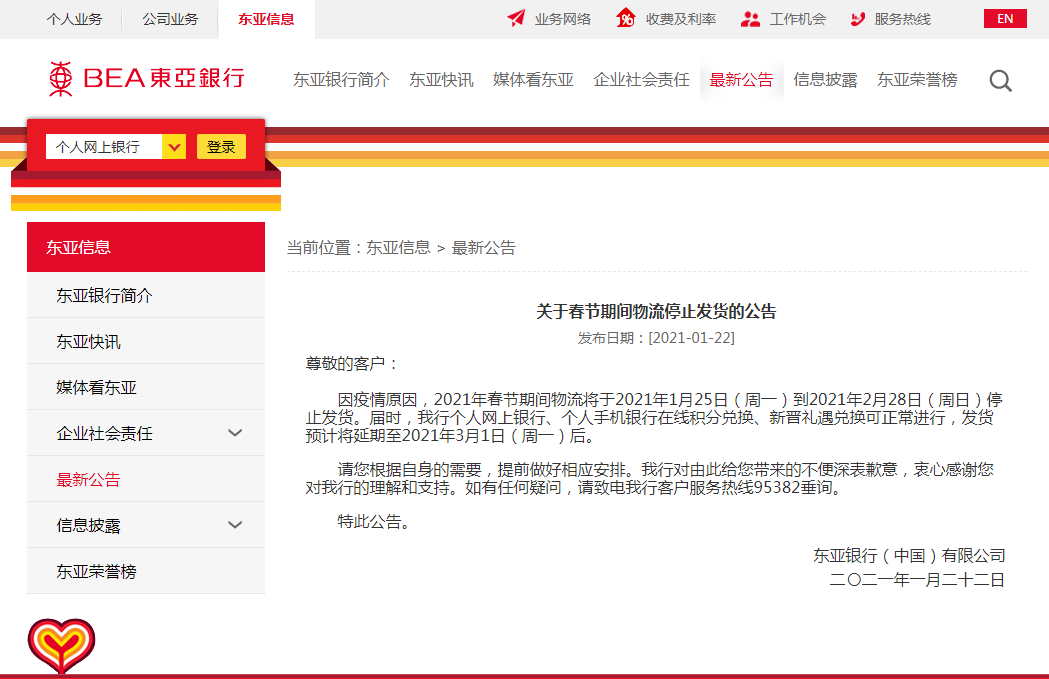
Task: Click the 个人网上银行 selection field
Action: click(x=104, y=147)
